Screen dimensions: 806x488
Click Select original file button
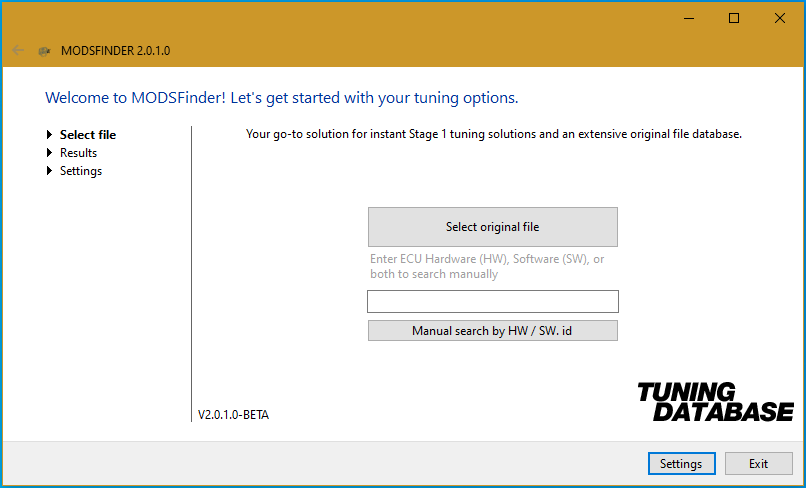point(492,227)
